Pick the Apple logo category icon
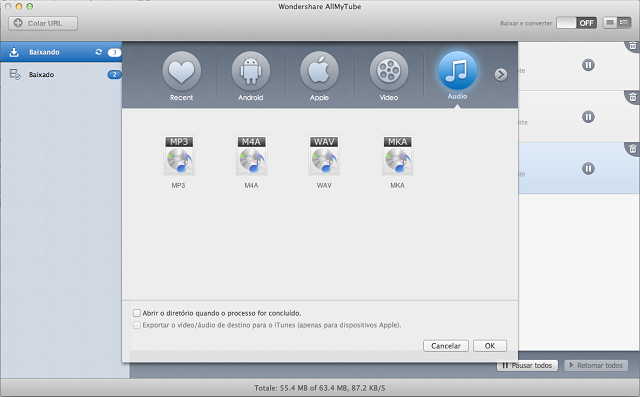This screenshot has height=397, width=640. pos(319,71)
